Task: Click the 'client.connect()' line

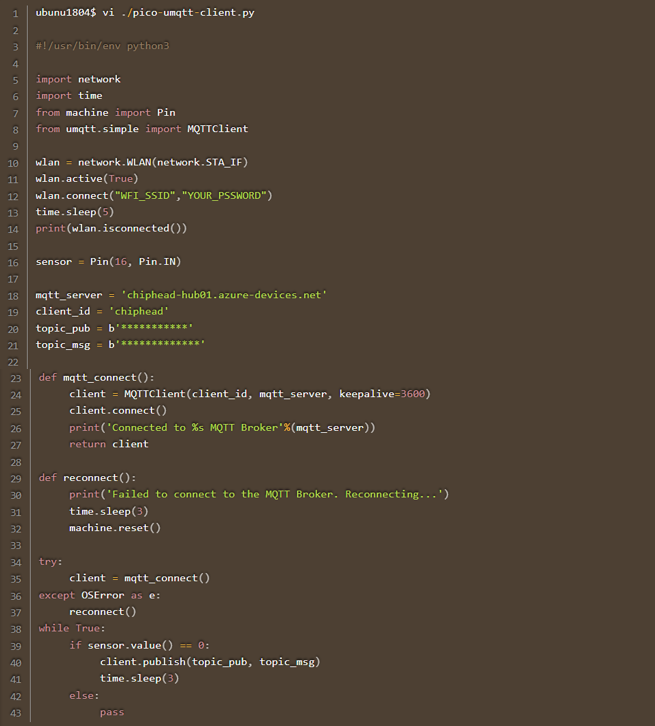Action: point(118,411)
